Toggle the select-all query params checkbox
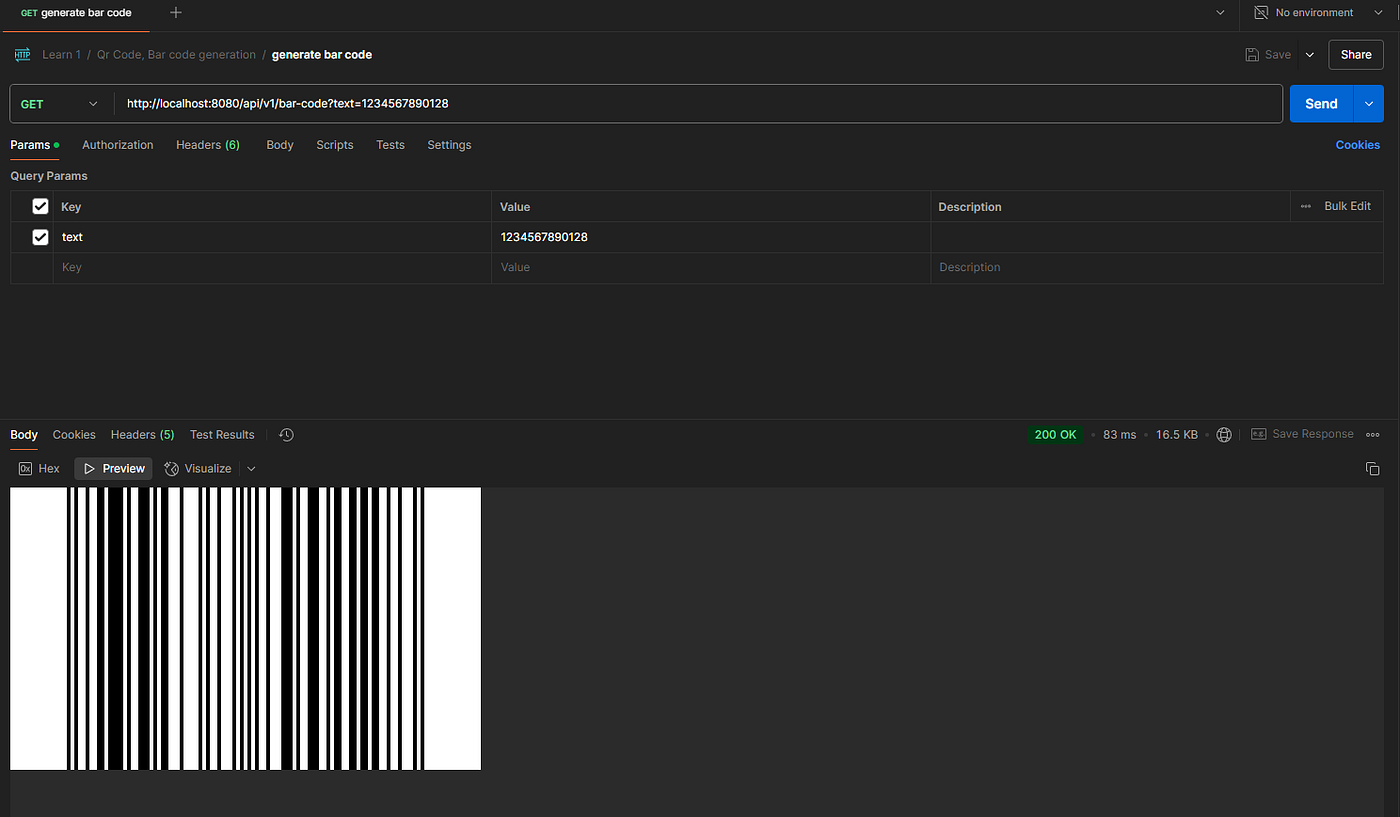 40,206
